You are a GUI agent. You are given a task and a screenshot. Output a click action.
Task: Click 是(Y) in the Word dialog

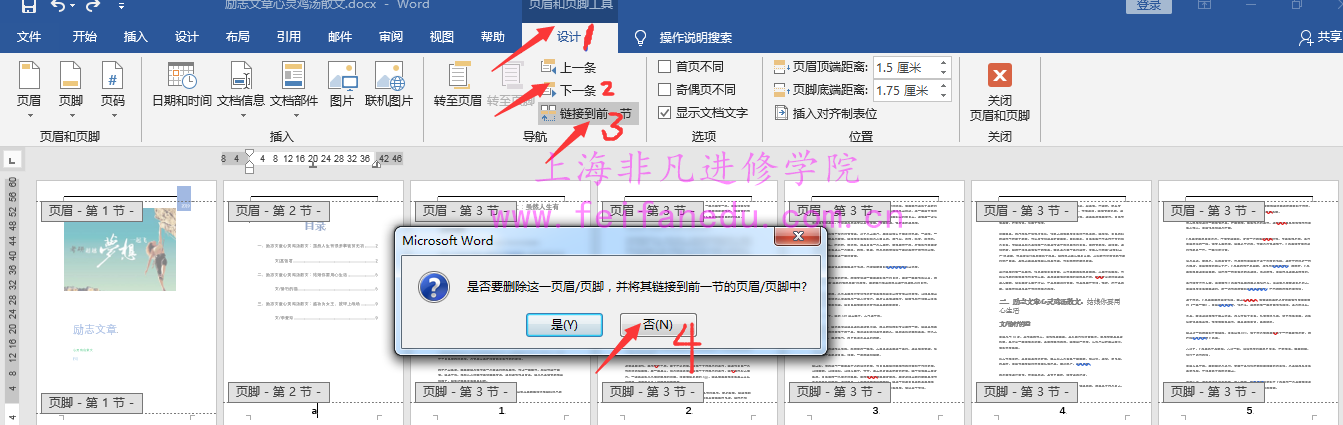coord(564,325)
